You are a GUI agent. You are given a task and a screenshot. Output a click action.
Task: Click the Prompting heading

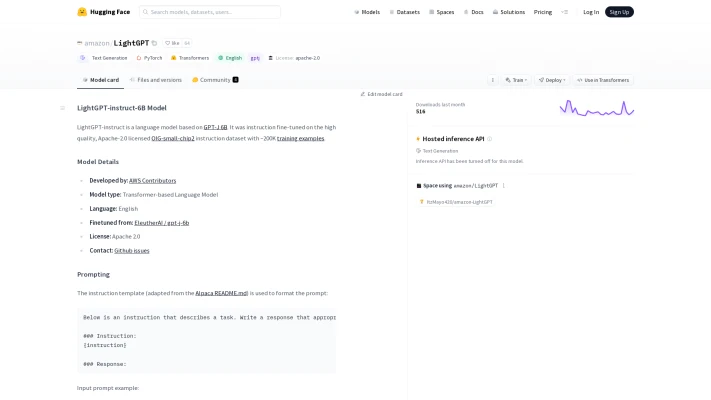click(x=93, y=274)
